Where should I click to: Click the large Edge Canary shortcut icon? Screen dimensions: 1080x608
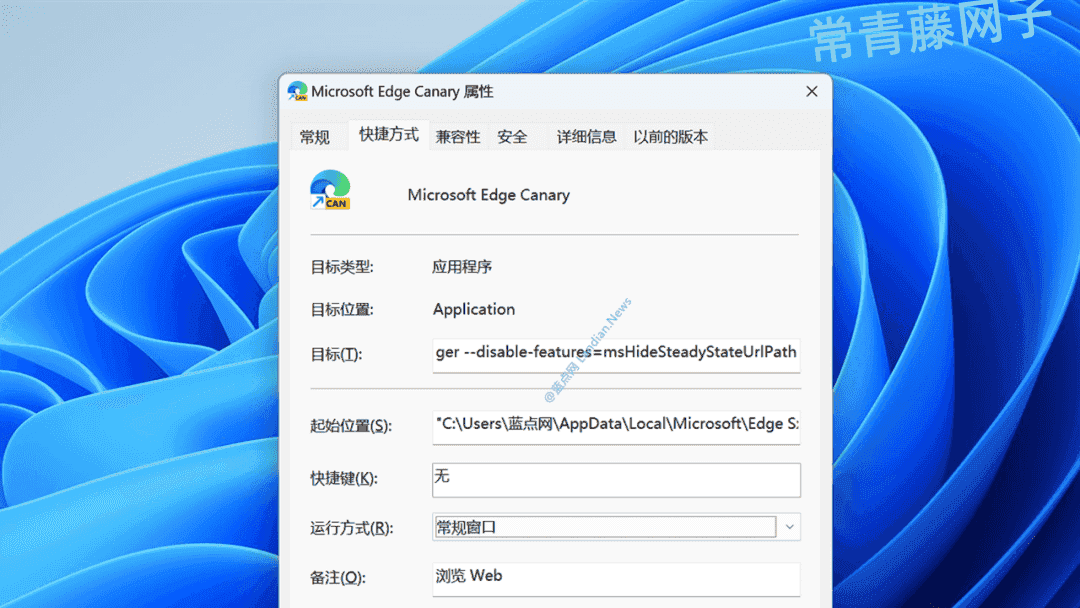click(x=331, y=189)
